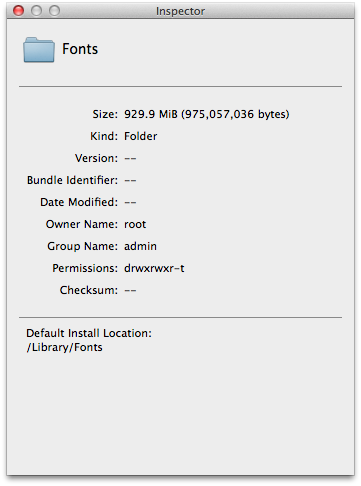Click the Owner Name: label
The image size is (361, 486).
click(82, 224)
